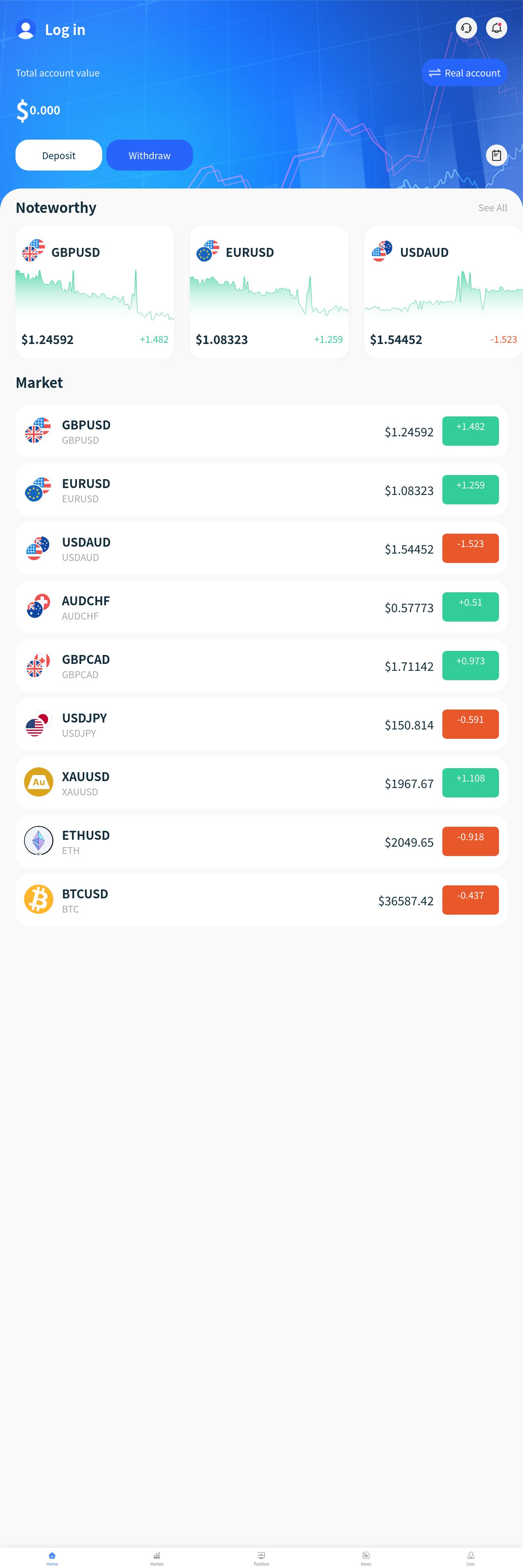Open the EURUSD noteworthy chart card

tap(269, 292)
